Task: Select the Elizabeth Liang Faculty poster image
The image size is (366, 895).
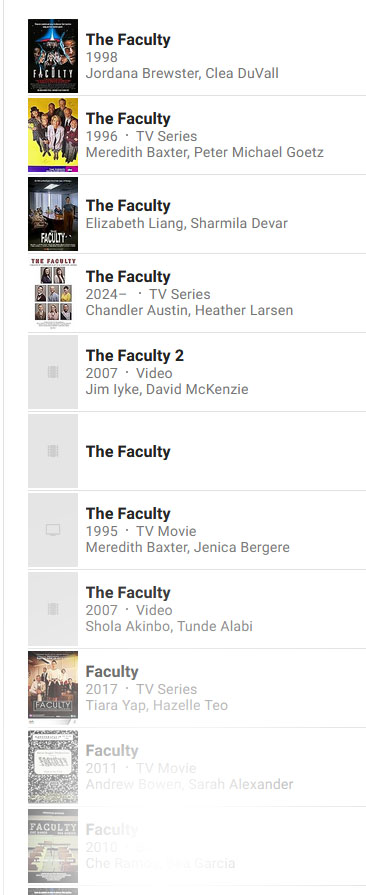Action: pyautogui.click(x=53, y=214)
